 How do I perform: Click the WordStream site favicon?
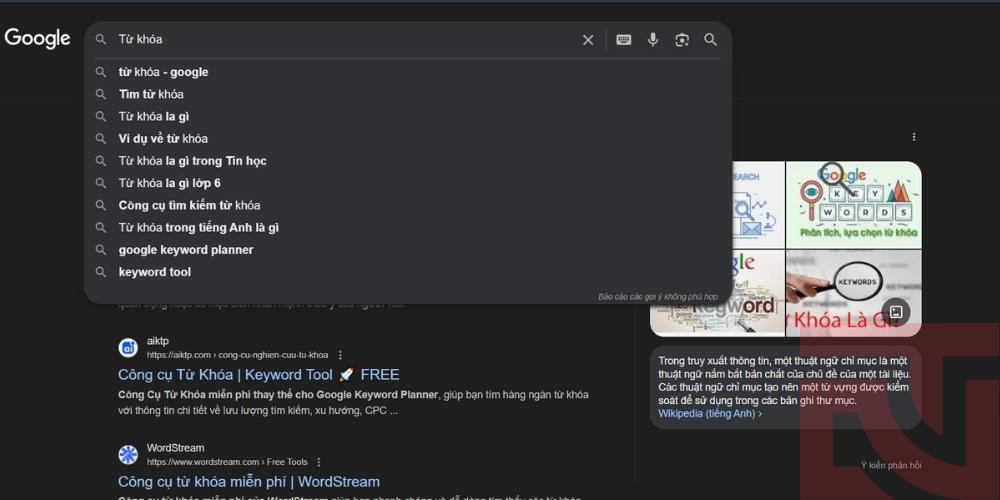click(128, 455)
